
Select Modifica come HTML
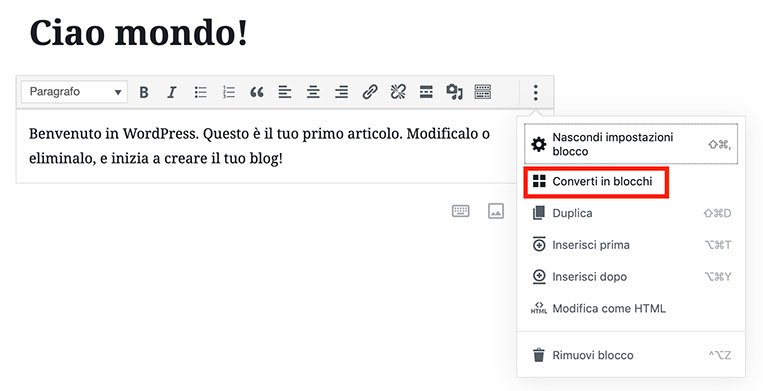[631, 308]
